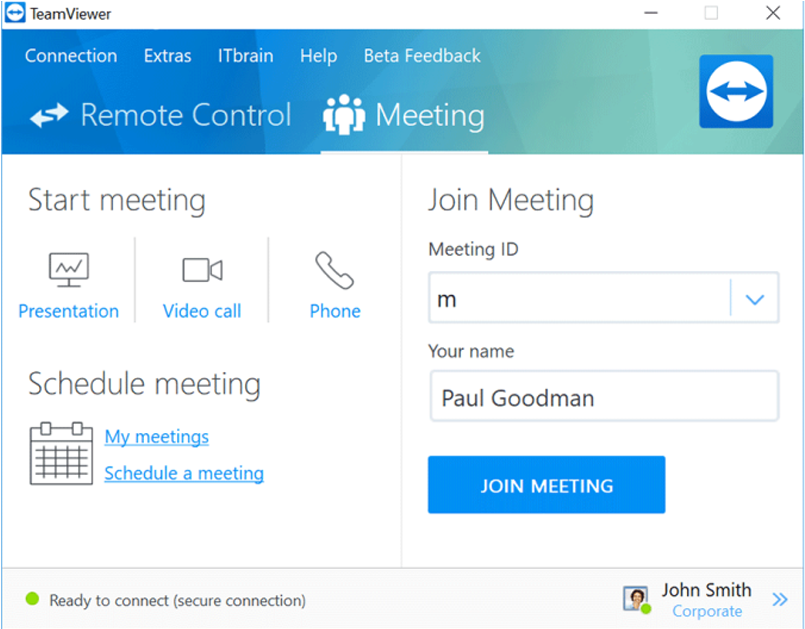Click the green connection status dot
Screen dimensions: 805x629
[x=32, y=600]
